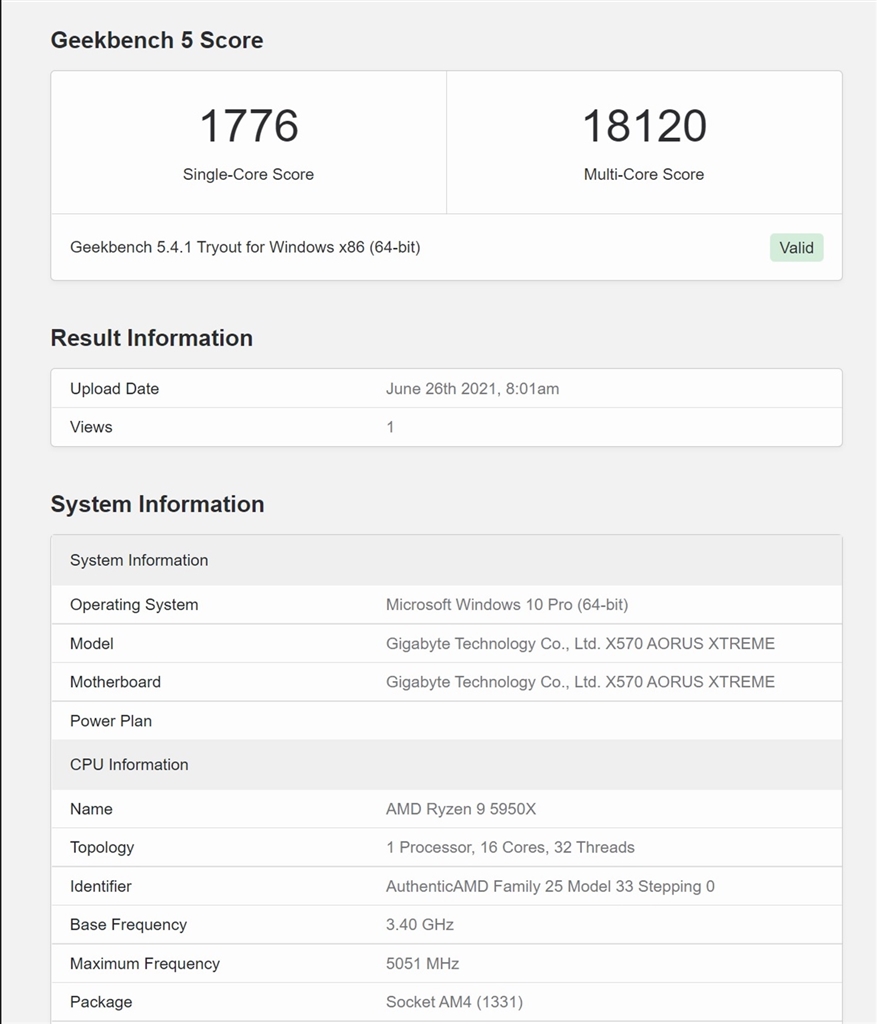Click the empty Power Plan row
The image size is (877, 1024).
(445, 721)
